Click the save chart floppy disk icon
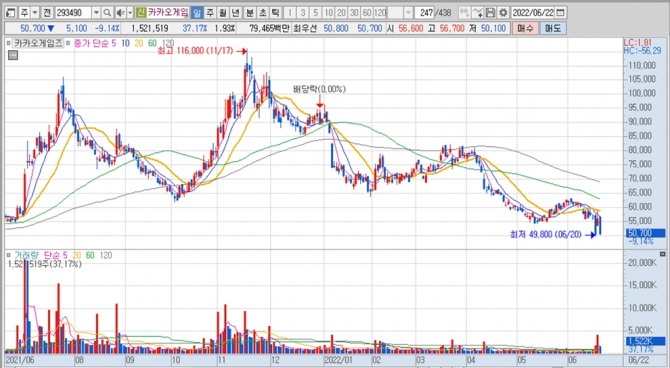The width and height of the screenshot is (670, 368). (491, 13)
